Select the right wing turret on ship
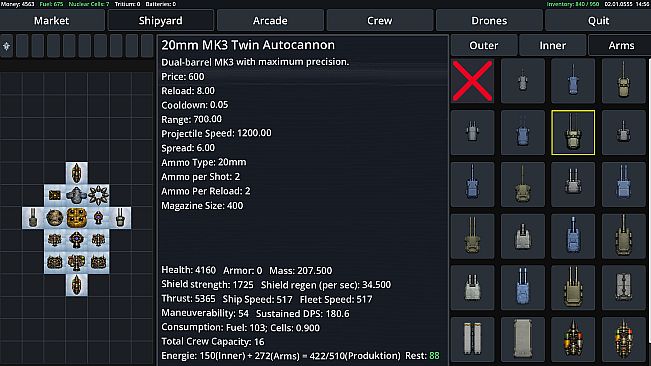 (120, 217)
